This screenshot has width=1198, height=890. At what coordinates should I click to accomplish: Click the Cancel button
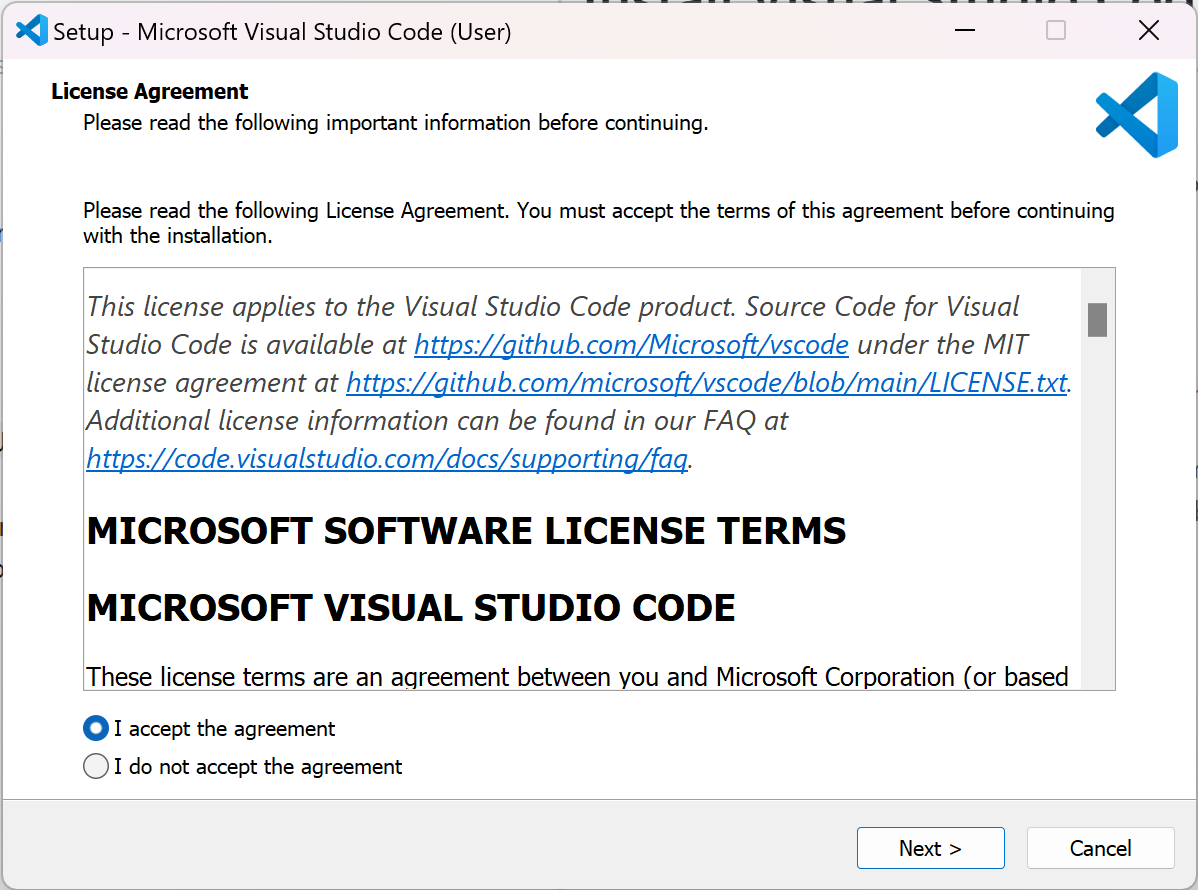(1100, 847)
